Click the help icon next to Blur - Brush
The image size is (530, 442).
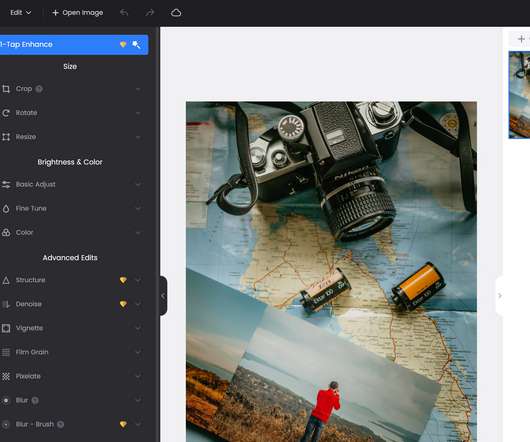[x=60, y=424]
